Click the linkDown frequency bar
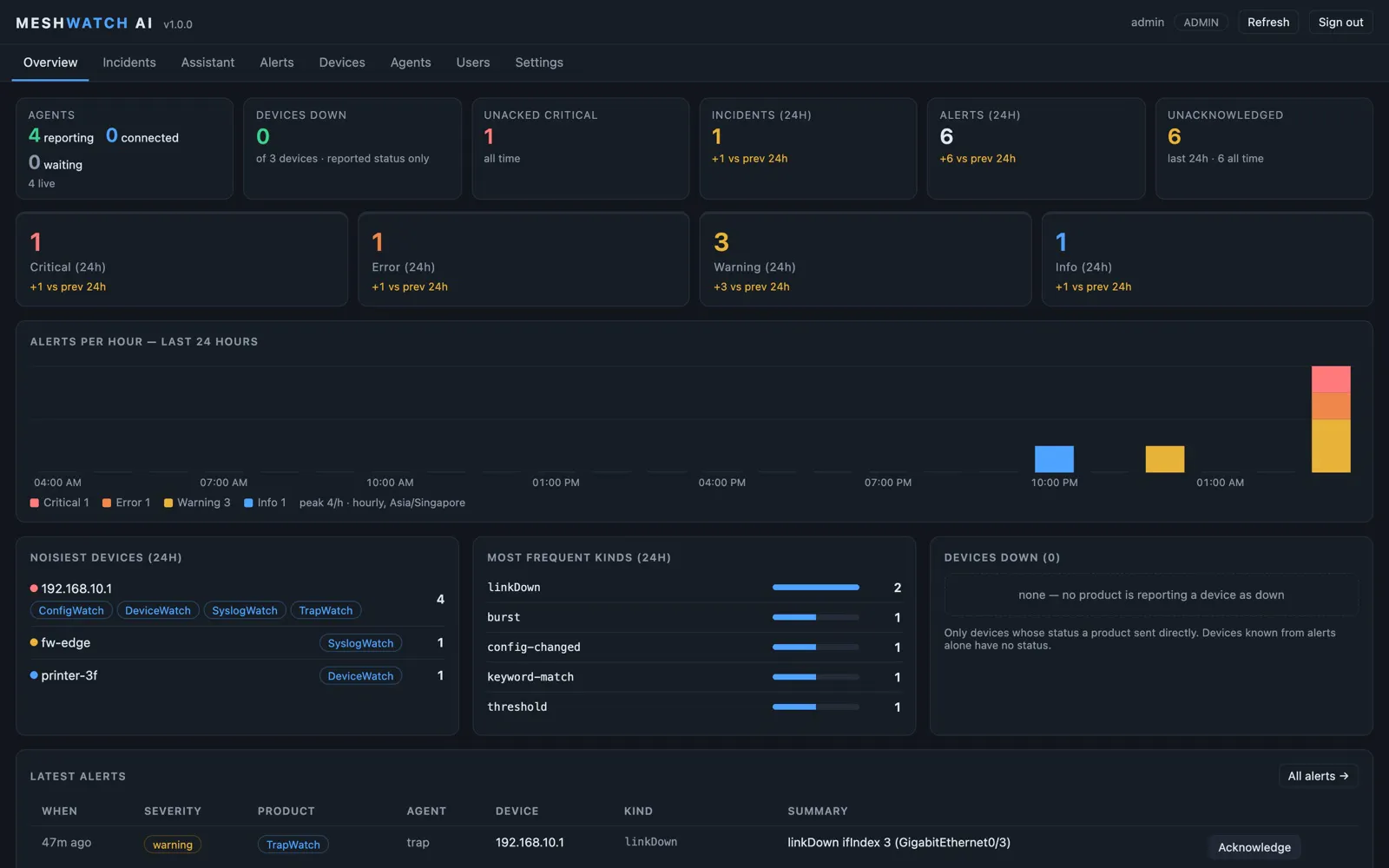Screen dimensions: 1389x868 (816, 588)
